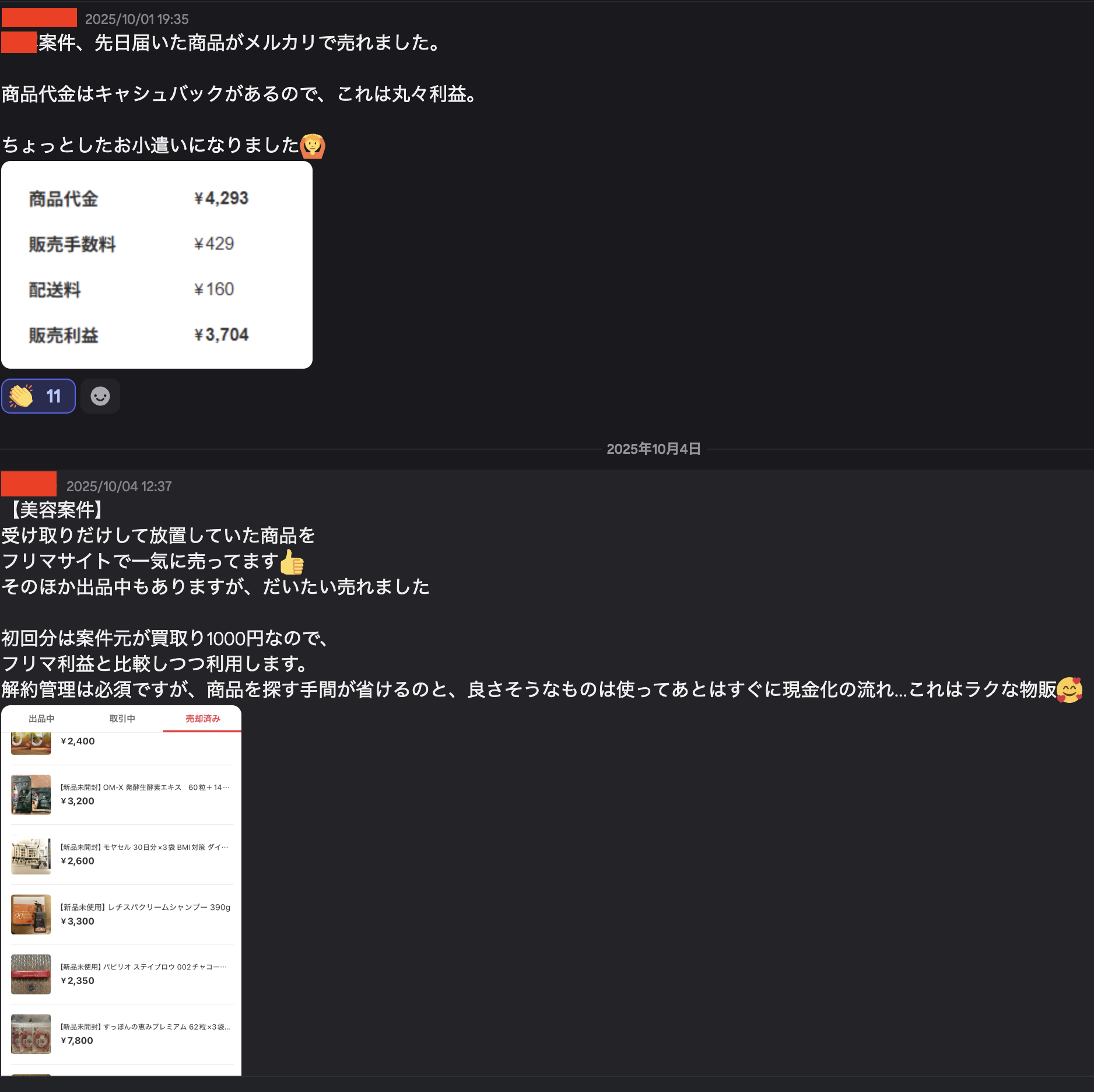
Task: Click the 2025年10月4日 date divider
Action: (x=654, y=449)
